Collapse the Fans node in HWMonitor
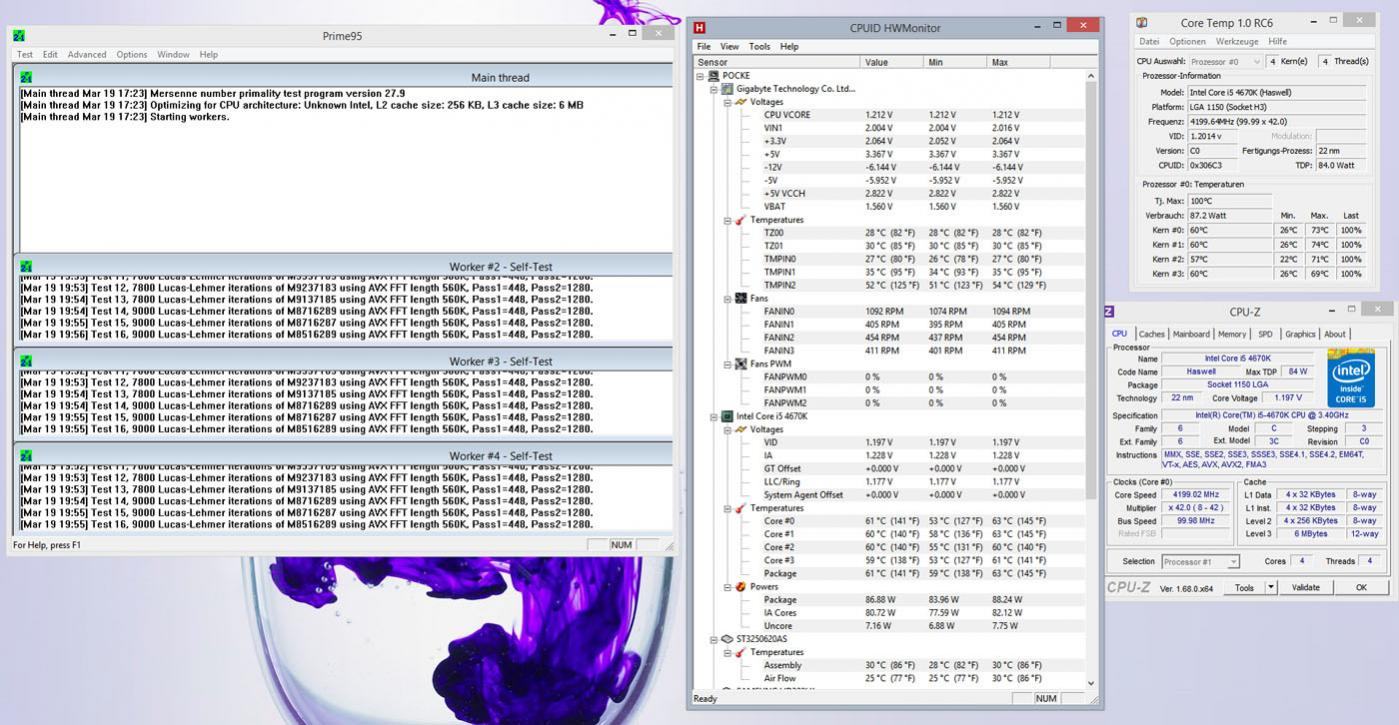This screenshot has width=1399, height=725. tap(727, 298)
